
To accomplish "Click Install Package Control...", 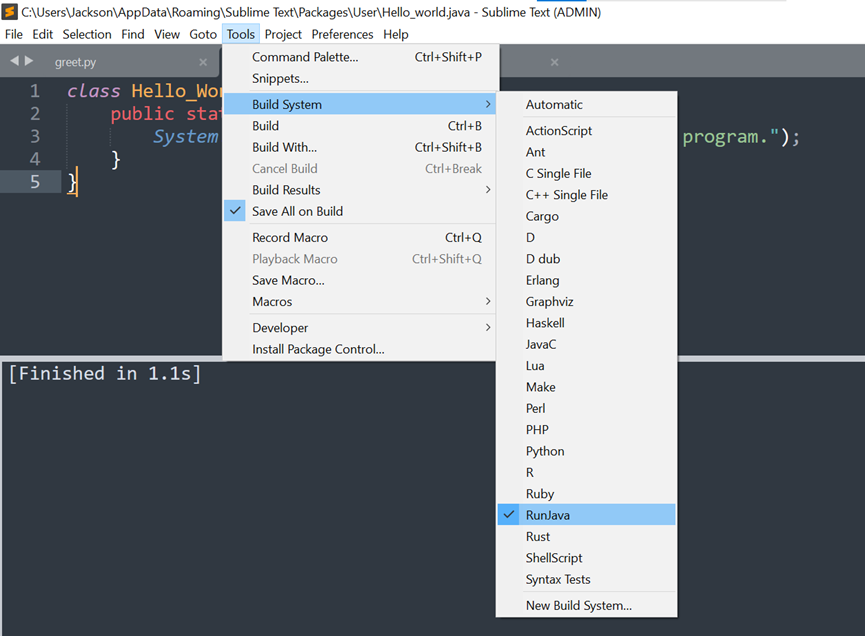I will 359,349.
